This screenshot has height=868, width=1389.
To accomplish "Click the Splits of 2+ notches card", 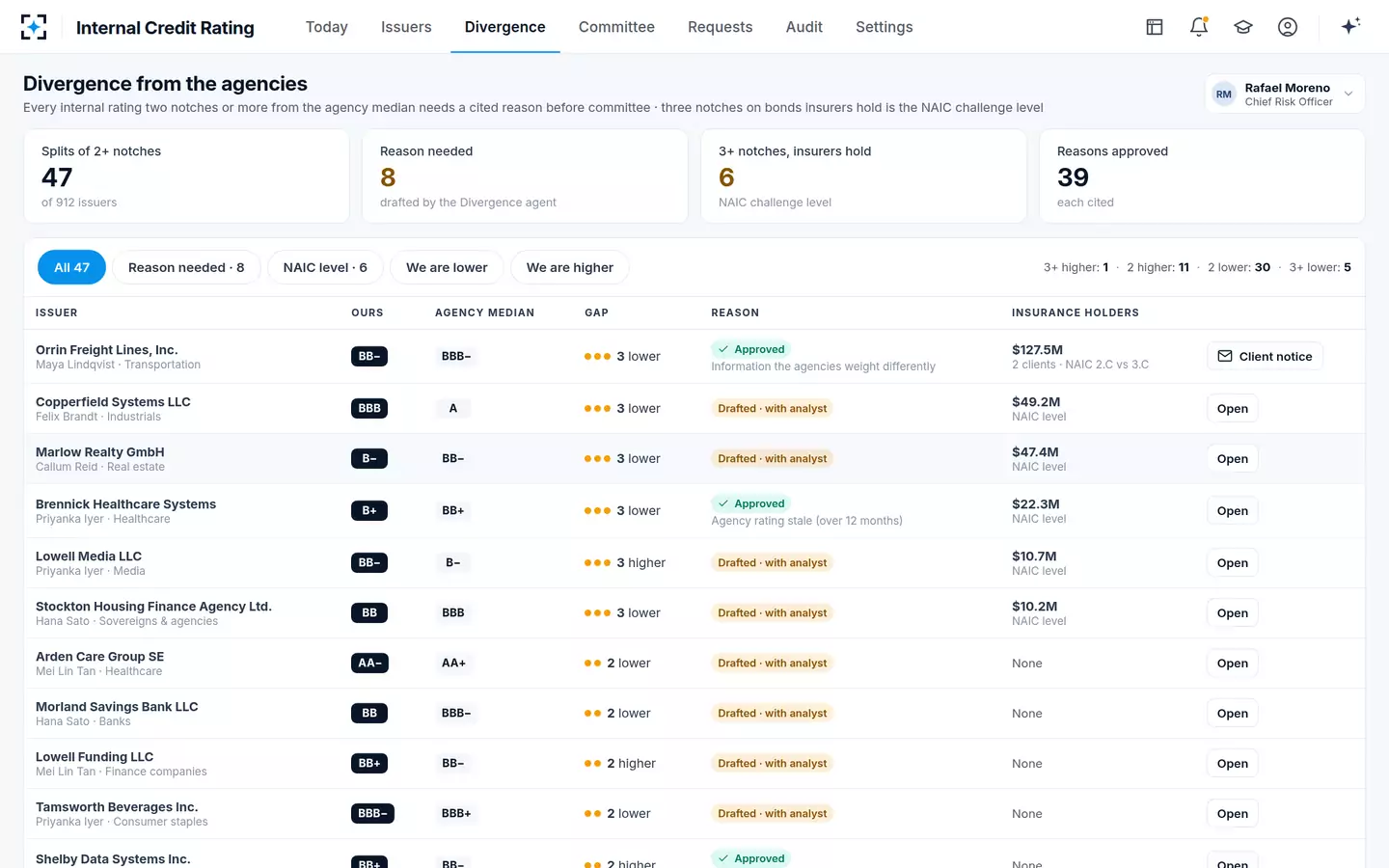I will tap(186, 176).
